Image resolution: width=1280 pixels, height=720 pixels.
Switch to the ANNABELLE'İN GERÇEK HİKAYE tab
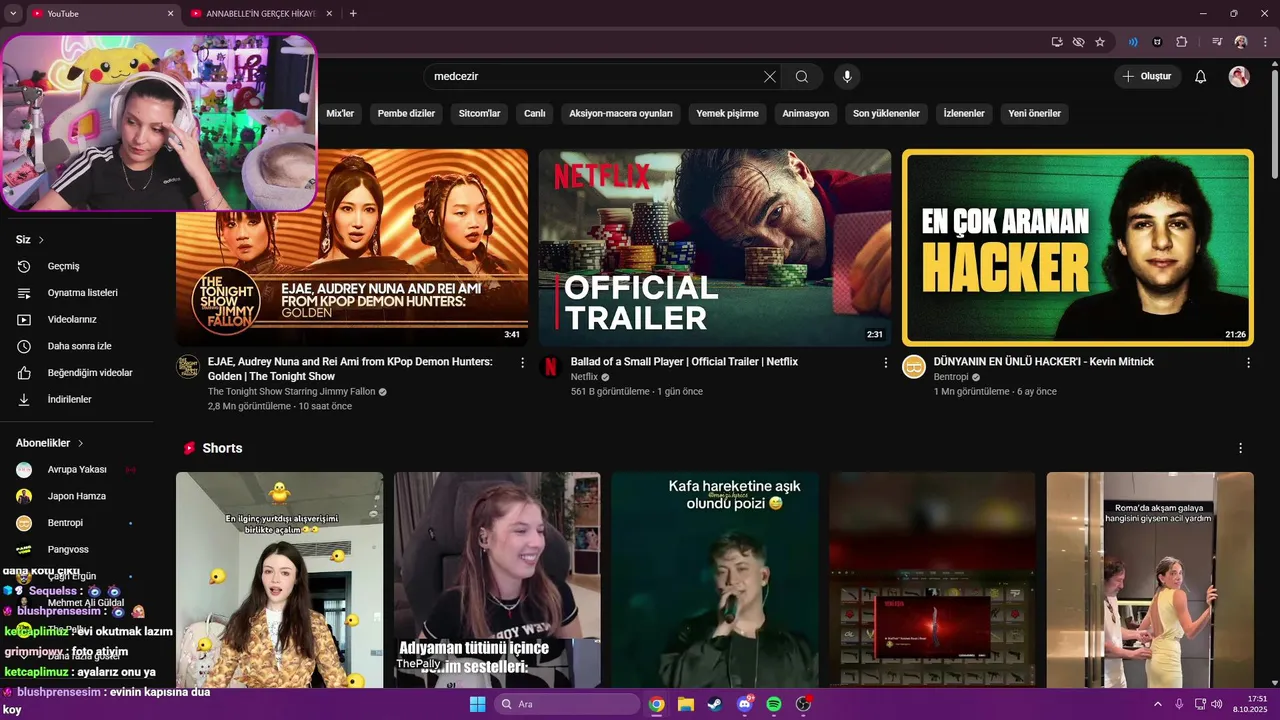pos(260,13)
